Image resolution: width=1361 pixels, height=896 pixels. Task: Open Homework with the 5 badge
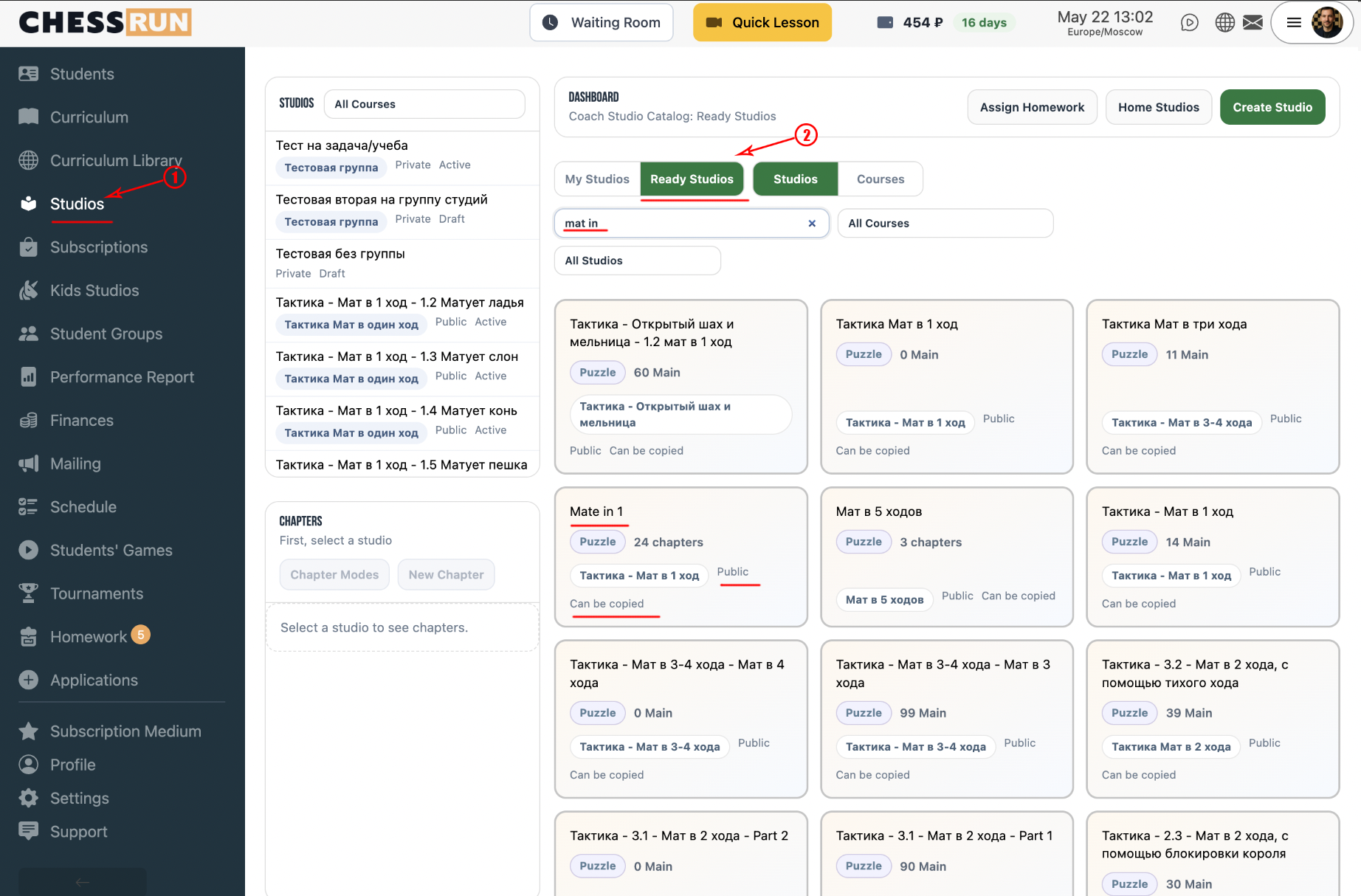88,637
